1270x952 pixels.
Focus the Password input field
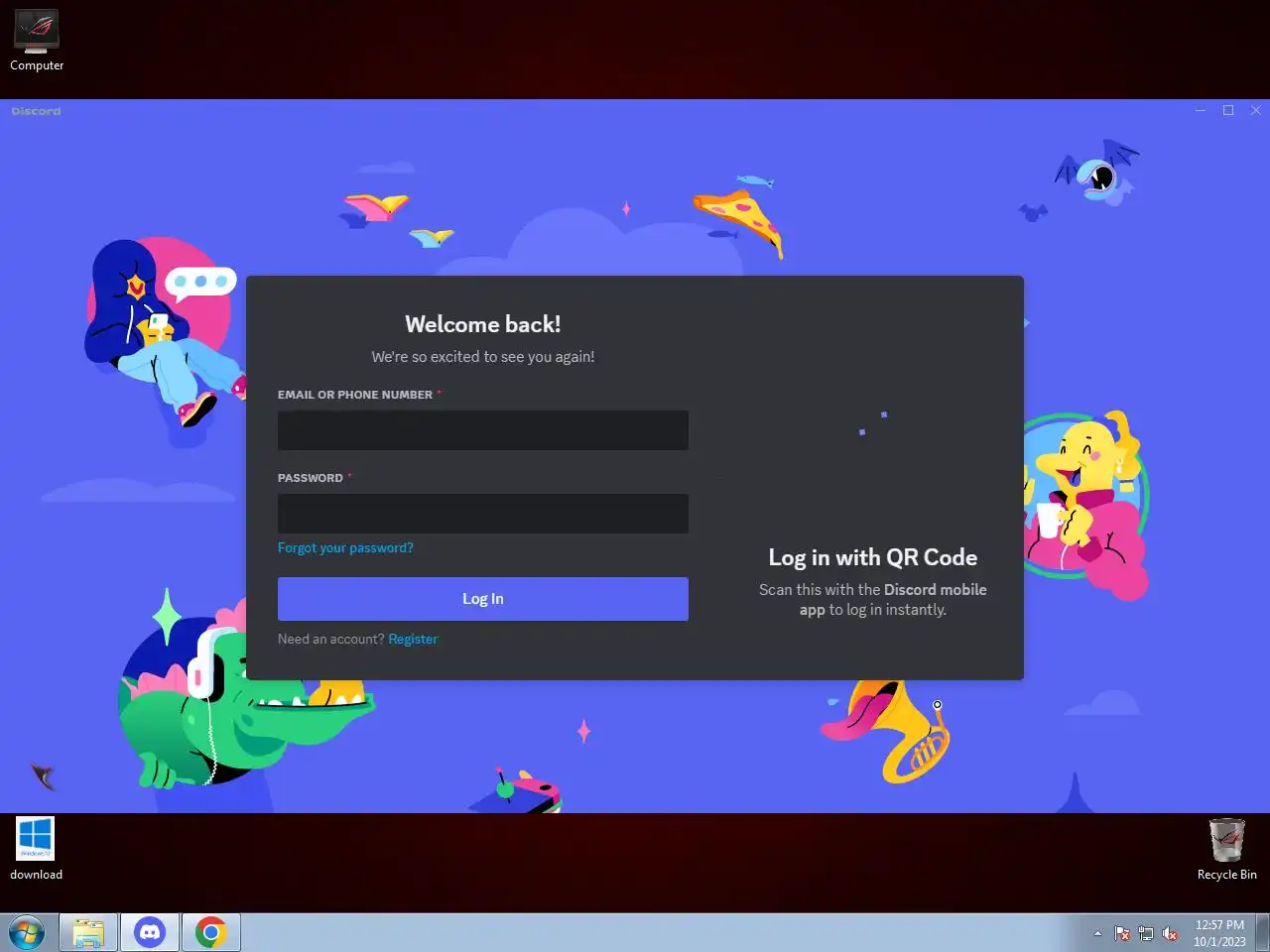click(483, 514)
